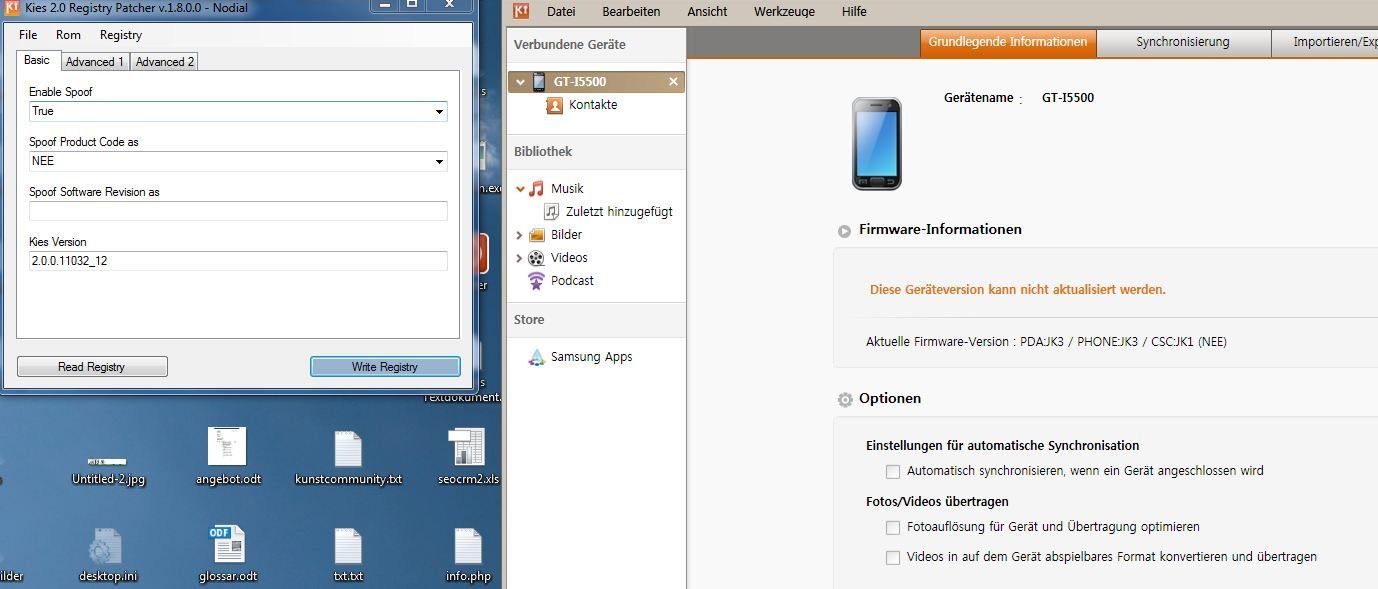This screenshot has height=589, width=1378.
Task: Open Samsung Apps in the Store section
Action: 591,357
